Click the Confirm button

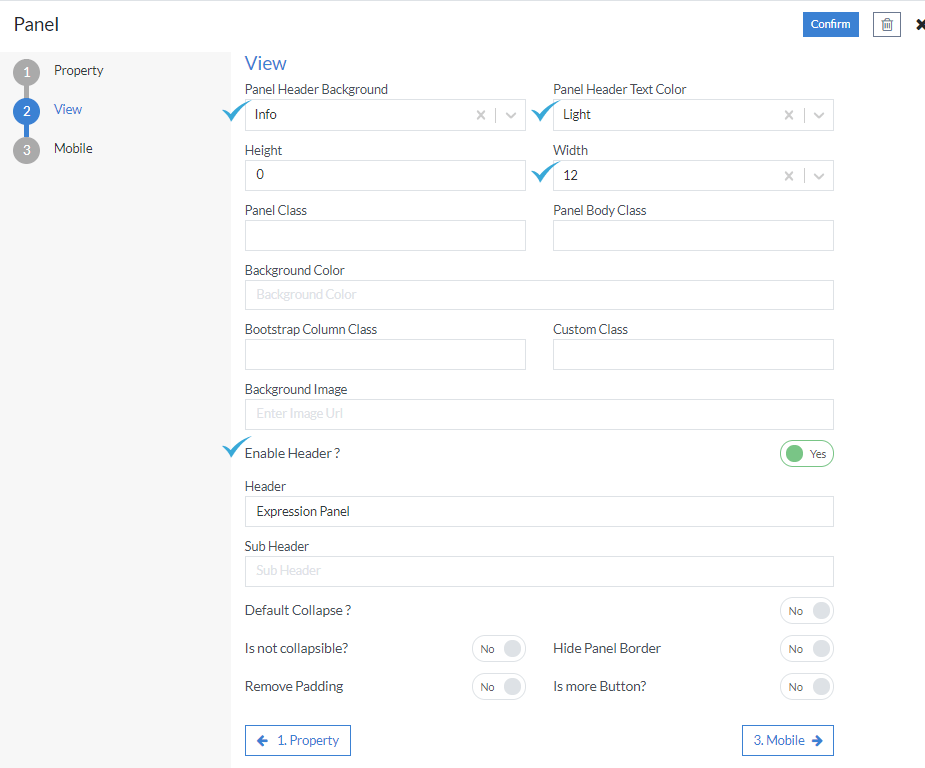pos(830,24)
